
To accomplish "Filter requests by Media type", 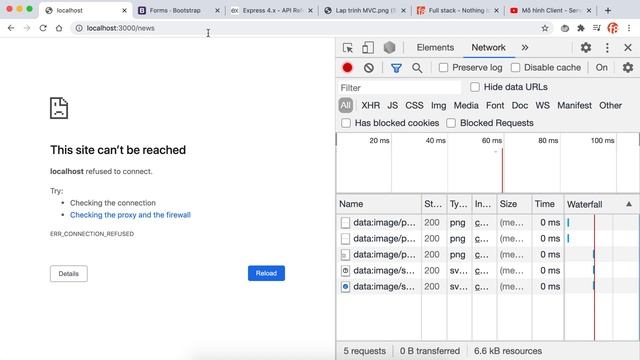I will 466,105.
